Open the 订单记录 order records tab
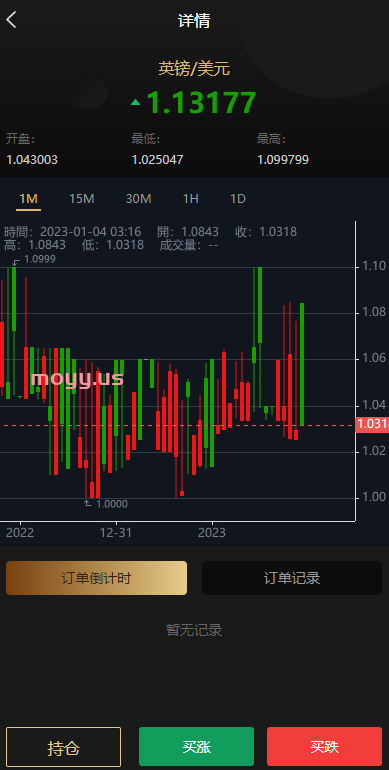The height and width of the screenshot is (770, 389). (292, 578)
